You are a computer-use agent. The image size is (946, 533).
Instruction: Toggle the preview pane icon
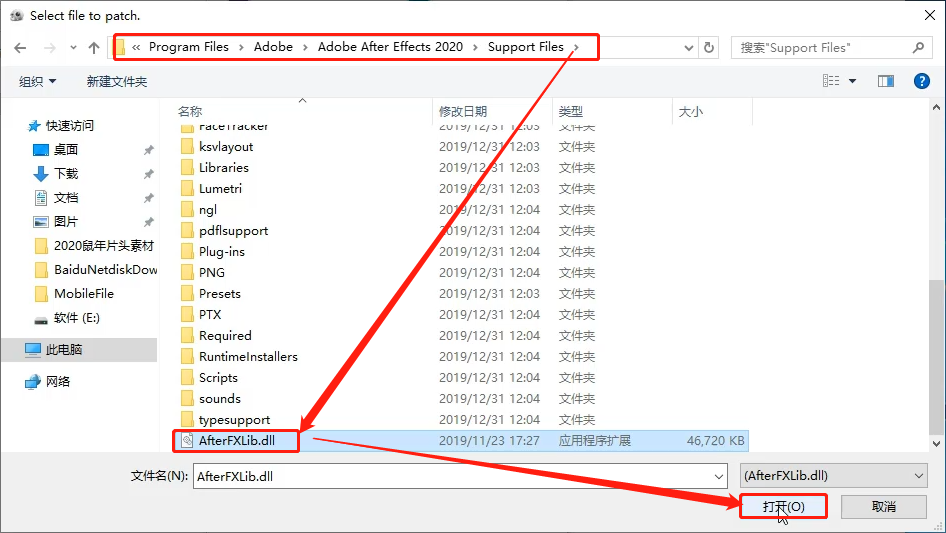[x=886, y=81]
